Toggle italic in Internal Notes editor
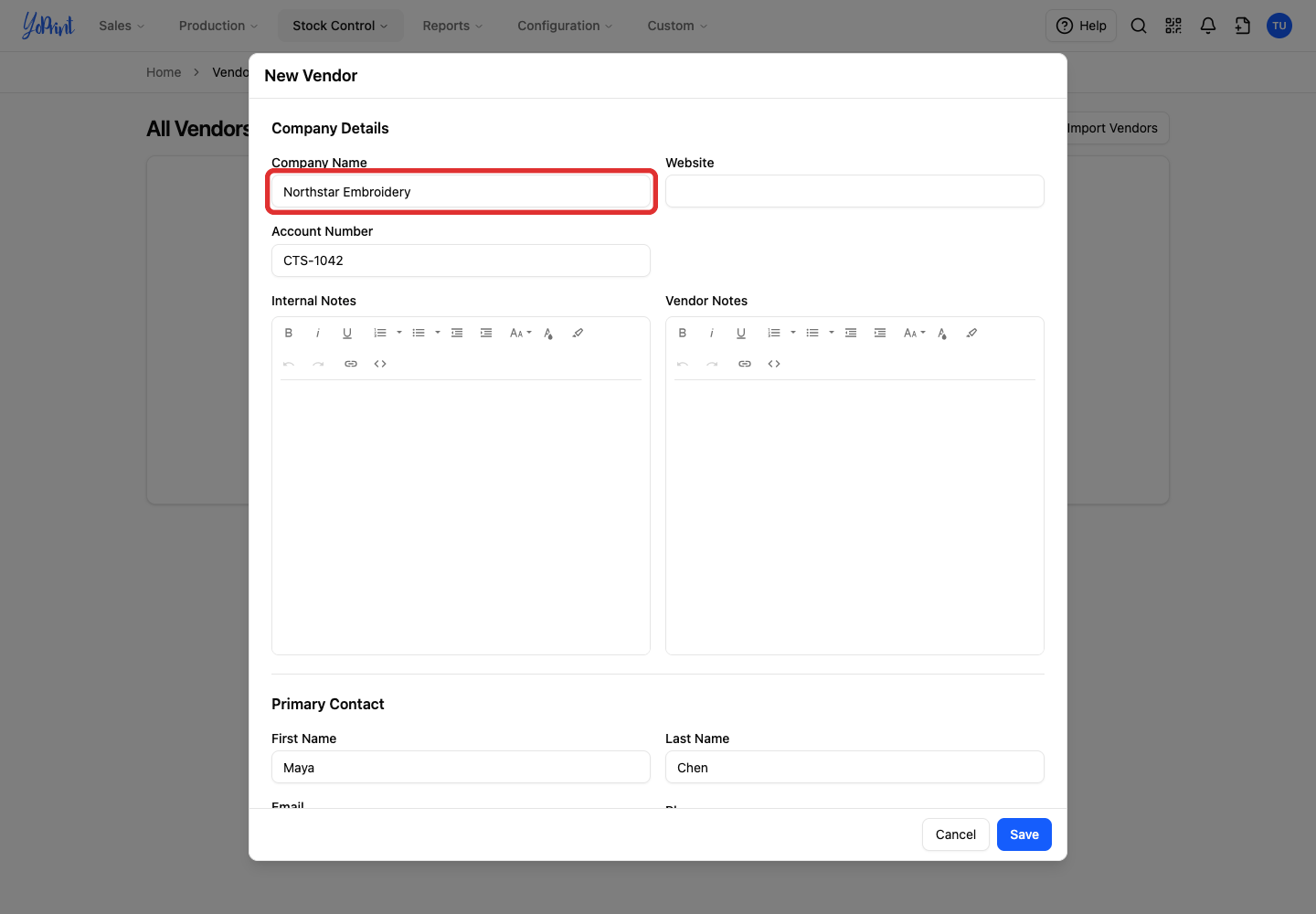This screenshot has width=1316, height=914. click(318, 333)
